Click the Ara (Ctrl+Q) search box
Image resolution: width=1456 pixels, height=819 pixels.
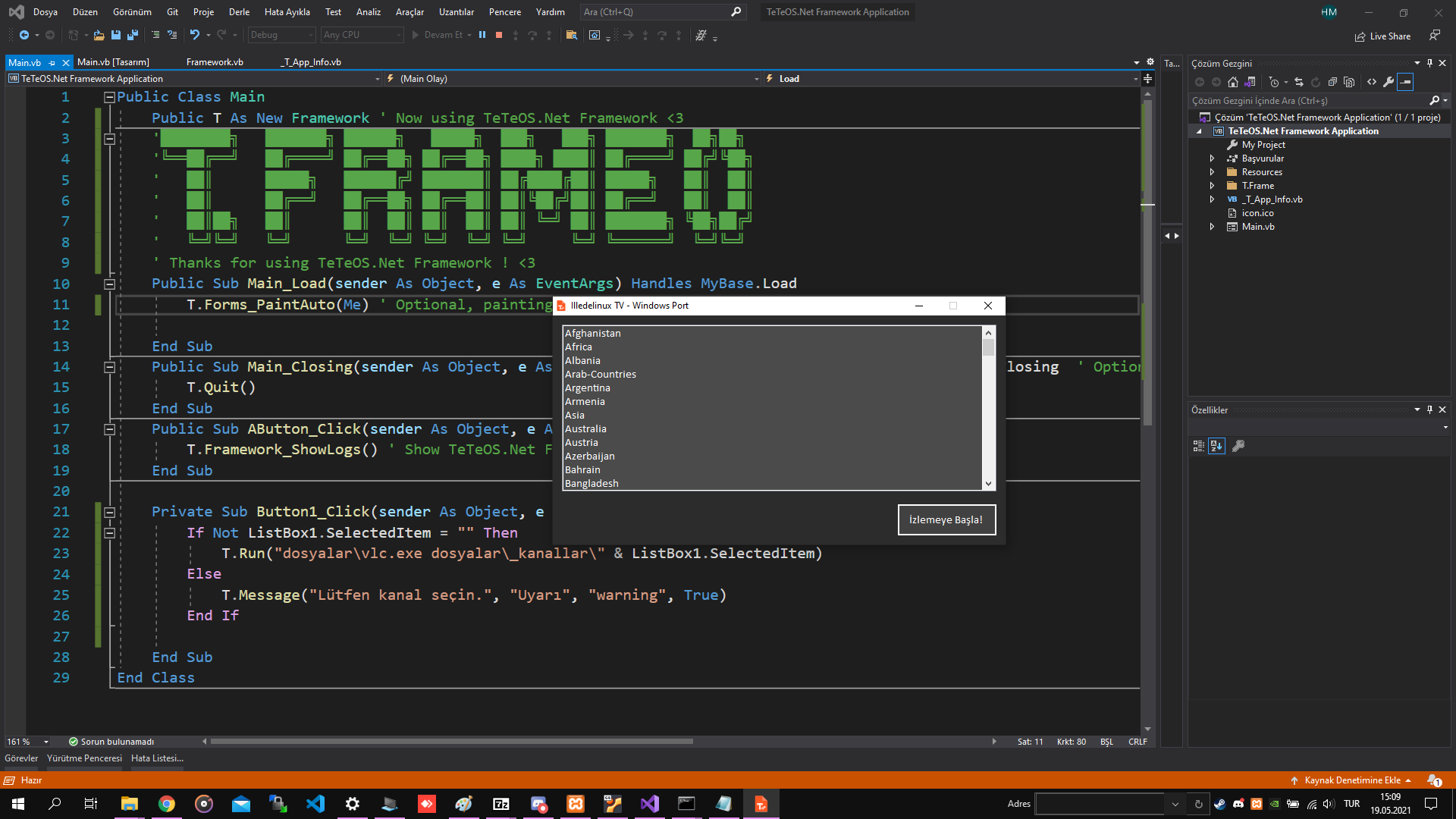[662, 12]
